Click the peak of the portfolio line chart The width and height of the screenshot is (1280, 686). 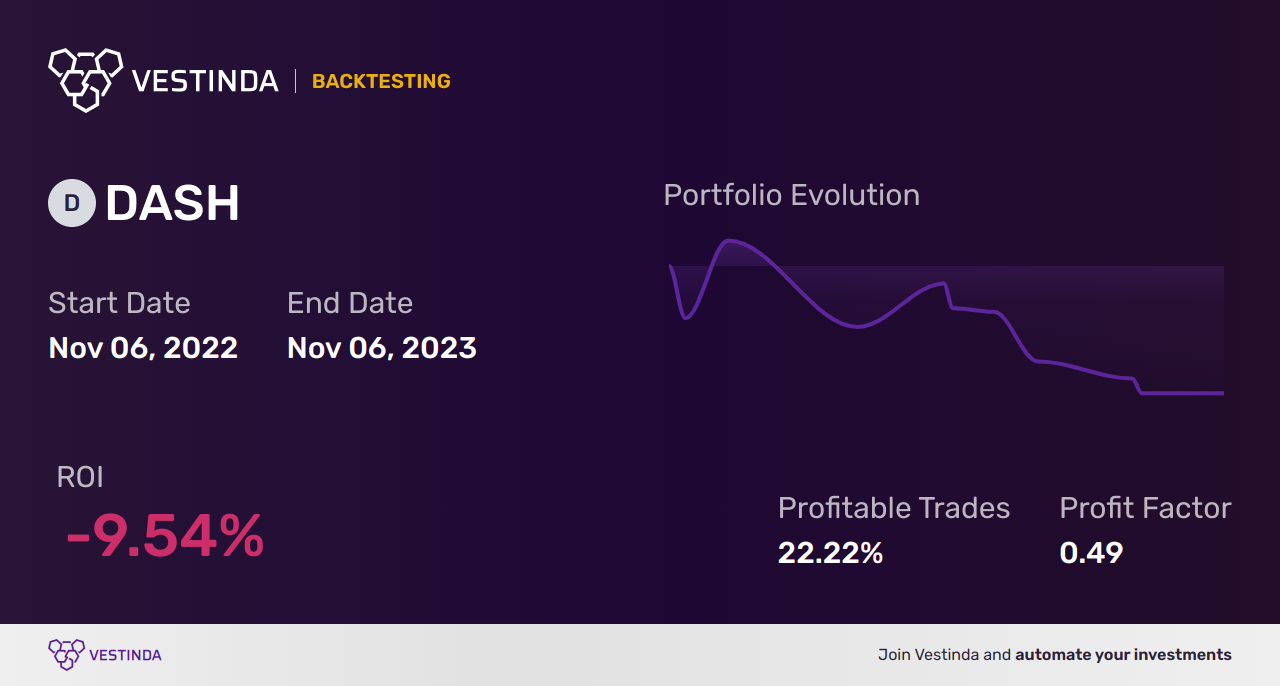pos(729,241)
